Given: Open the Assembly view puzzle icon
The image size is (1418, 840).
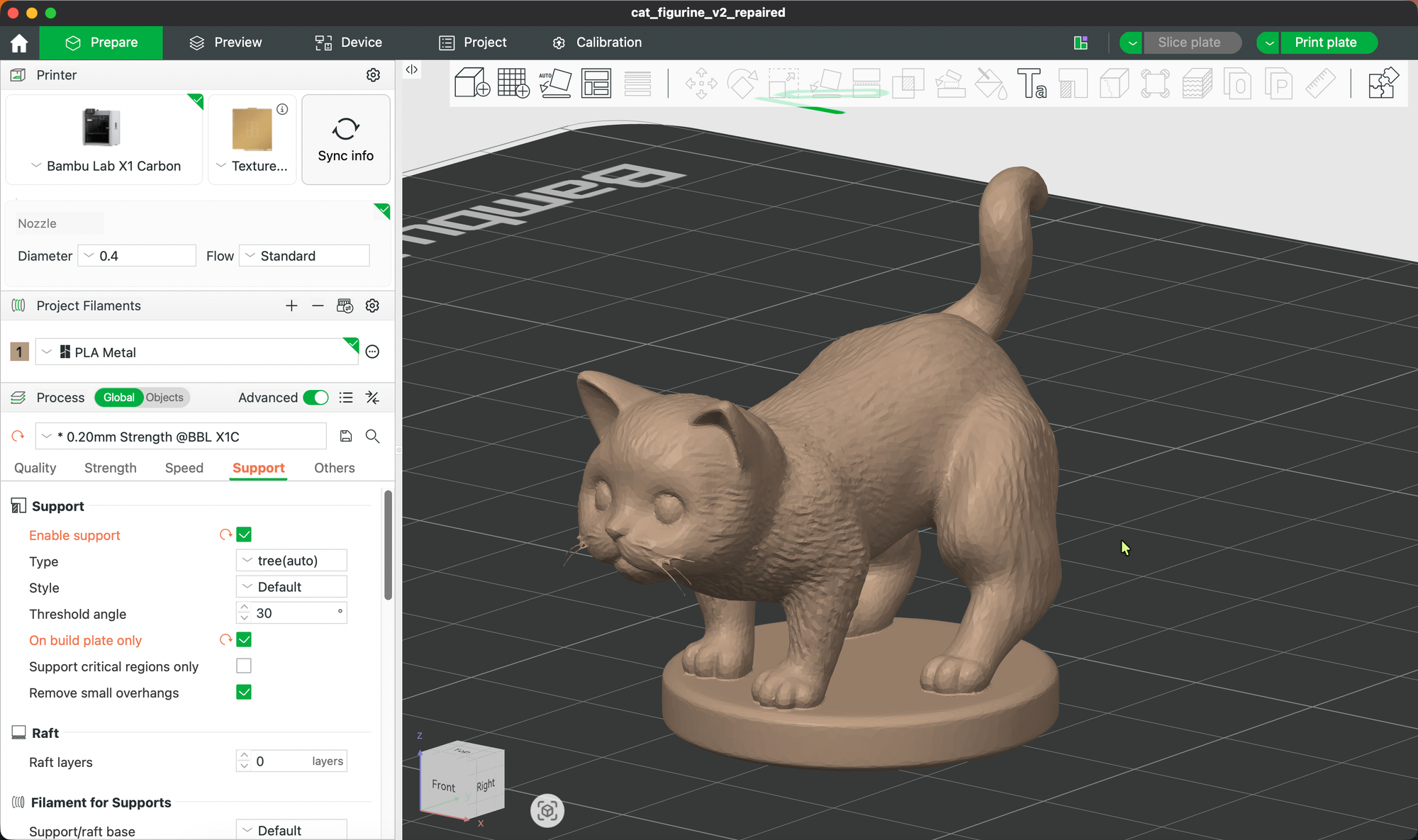Looking at the screenshot, I should (x=1383, y=83).
